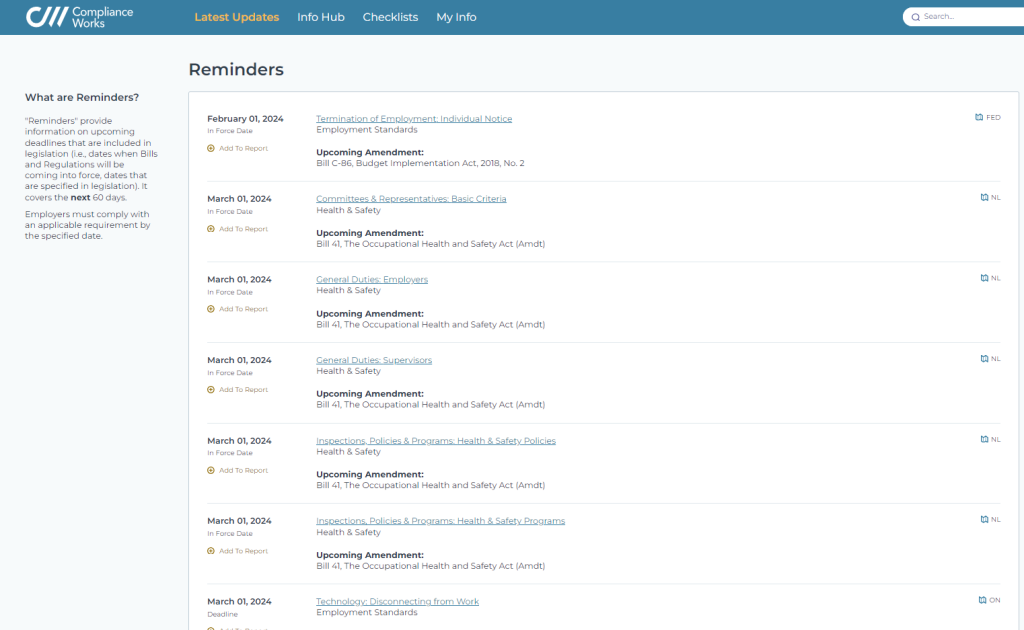Click the NL icon for General Duties: Supervisors

pyautogui.click(x=984, y=358)
